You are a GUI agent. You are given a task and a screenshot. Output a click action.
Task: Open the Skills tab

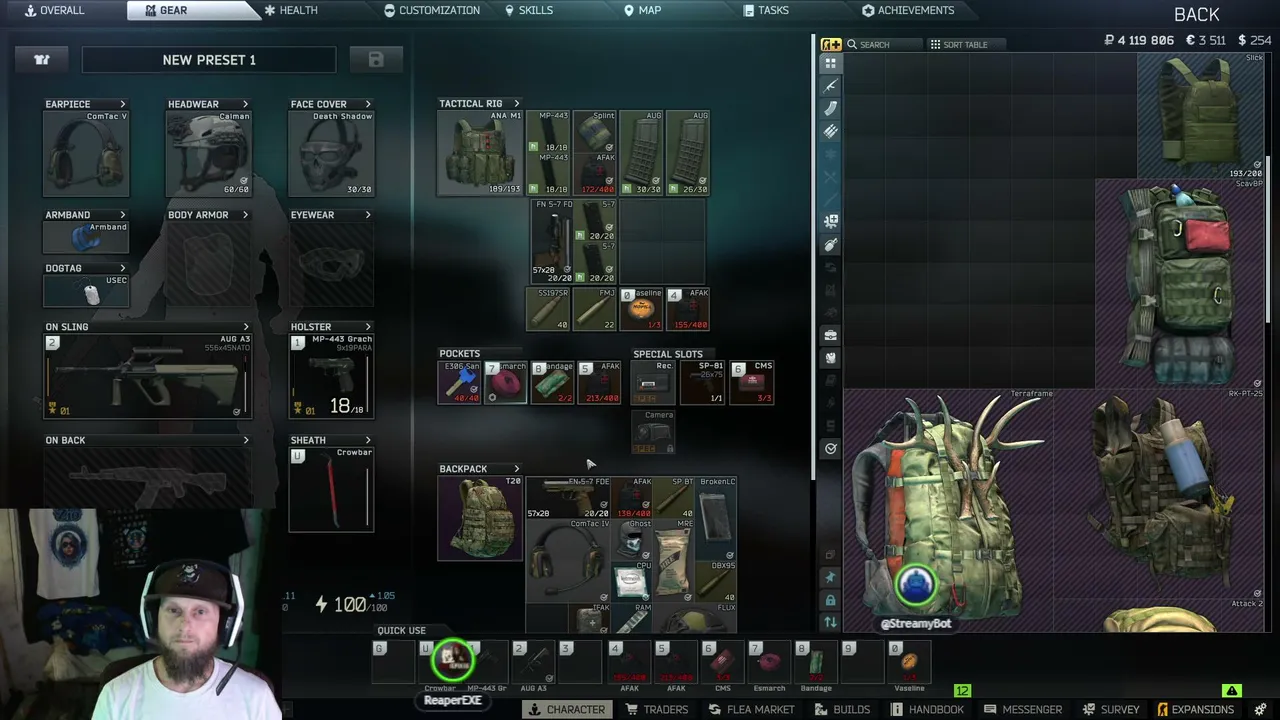point(528,10)
